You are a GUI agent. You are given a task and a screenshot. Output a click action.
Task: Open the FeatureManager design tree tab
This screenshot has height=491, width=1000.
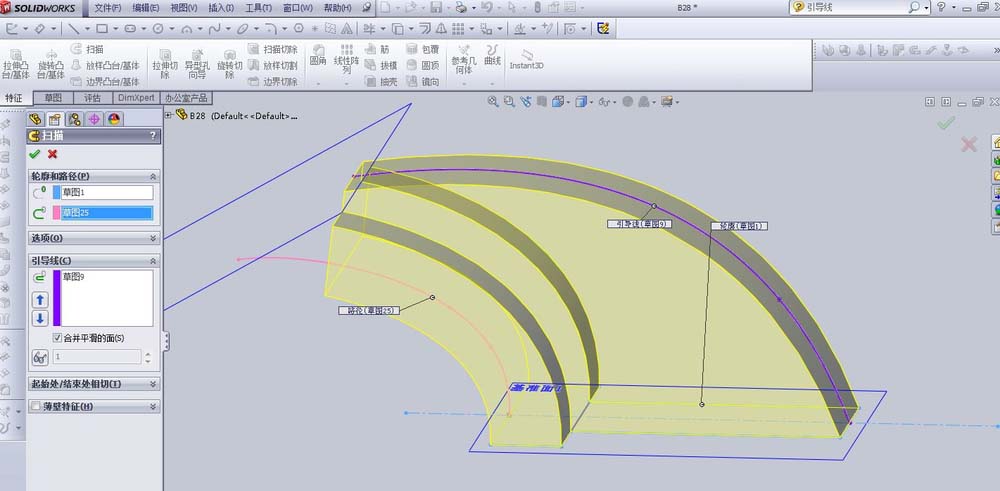[x=35, y=119]
